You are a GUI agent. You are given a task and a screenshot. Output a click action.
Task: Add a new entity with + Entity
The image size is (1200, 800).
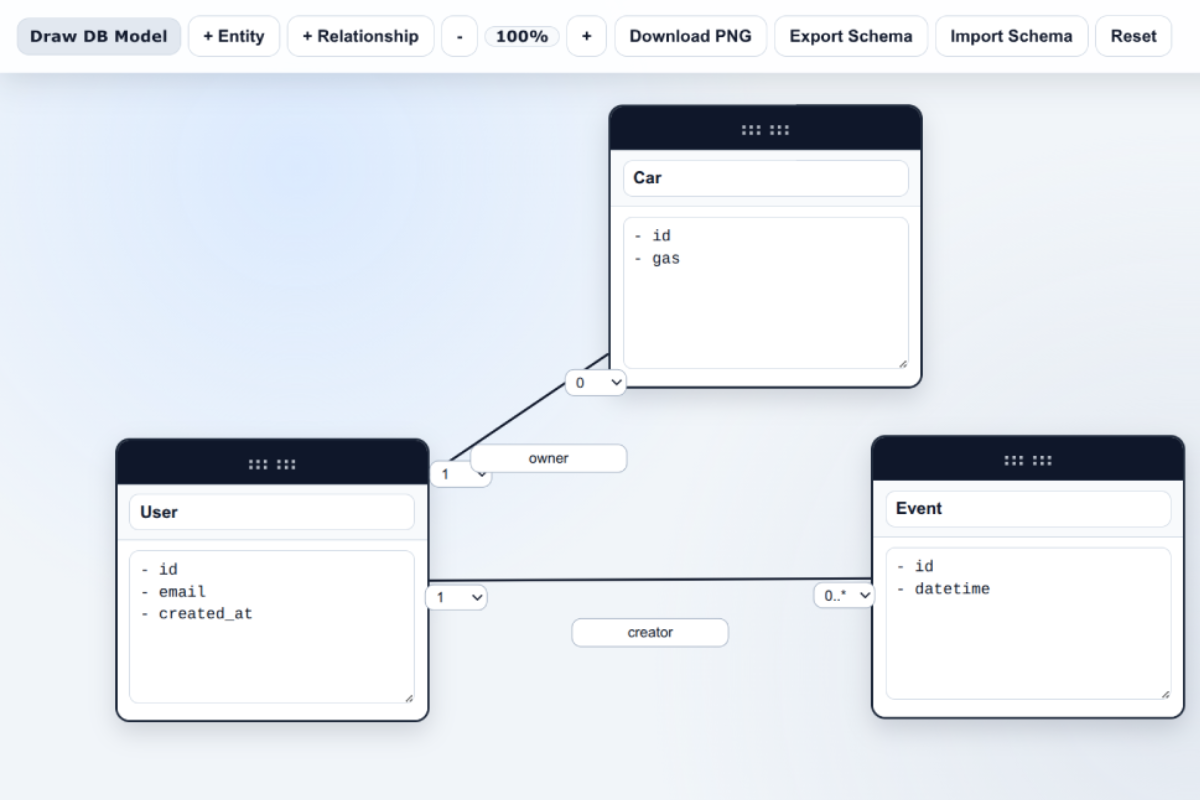pos(234,36)
